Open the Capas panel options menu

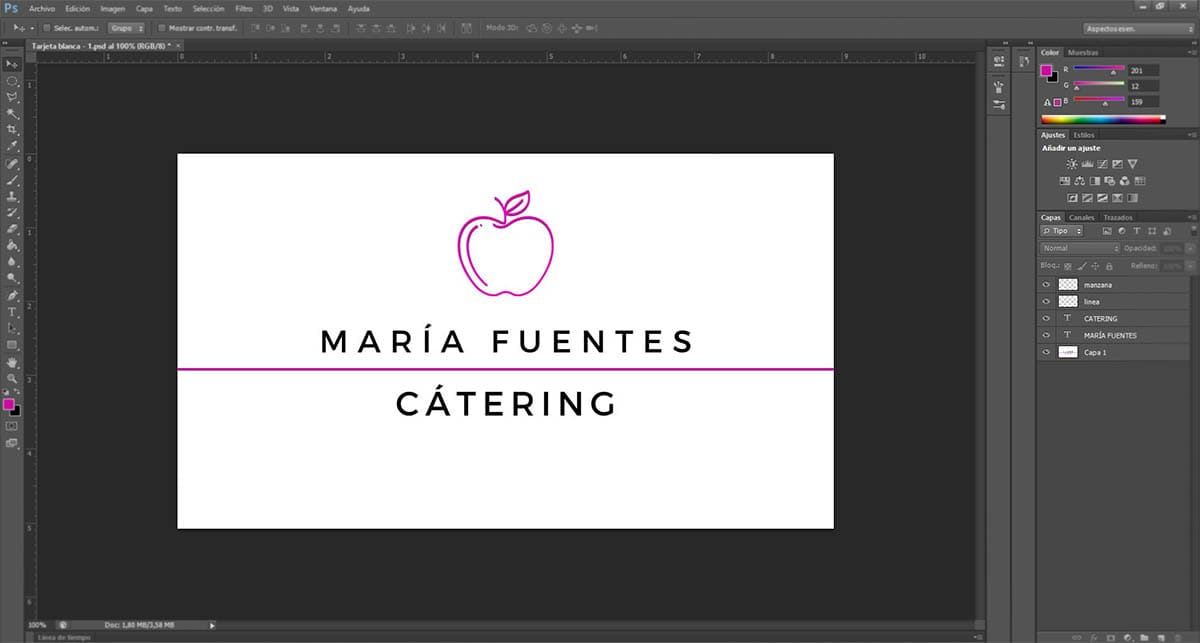(x=1190, y=217)
